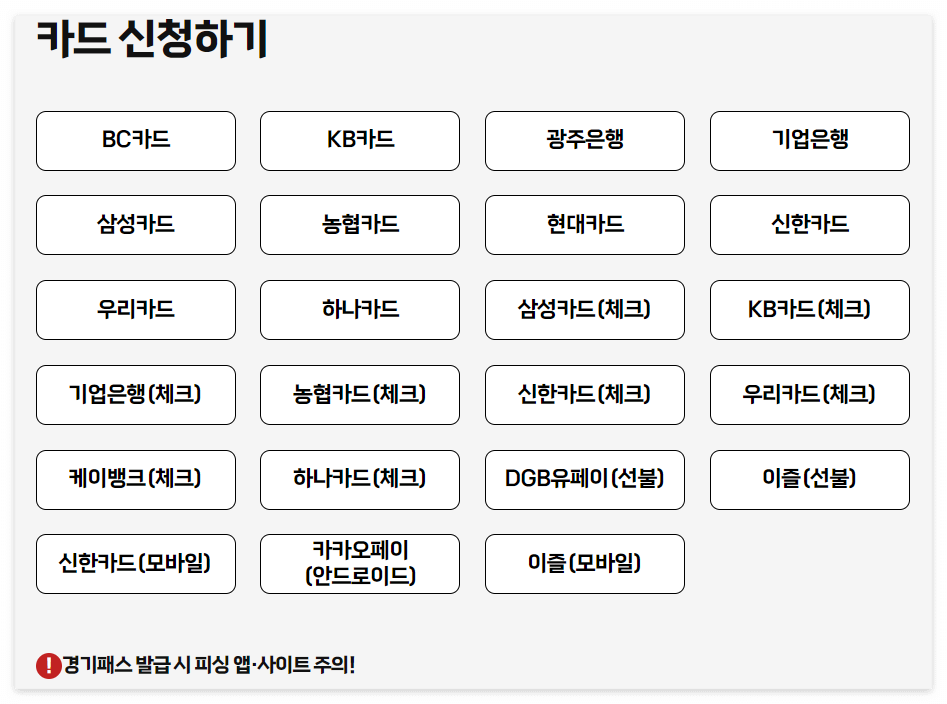
Task: Select 기업은행 card option
Action: click(809, 140)
